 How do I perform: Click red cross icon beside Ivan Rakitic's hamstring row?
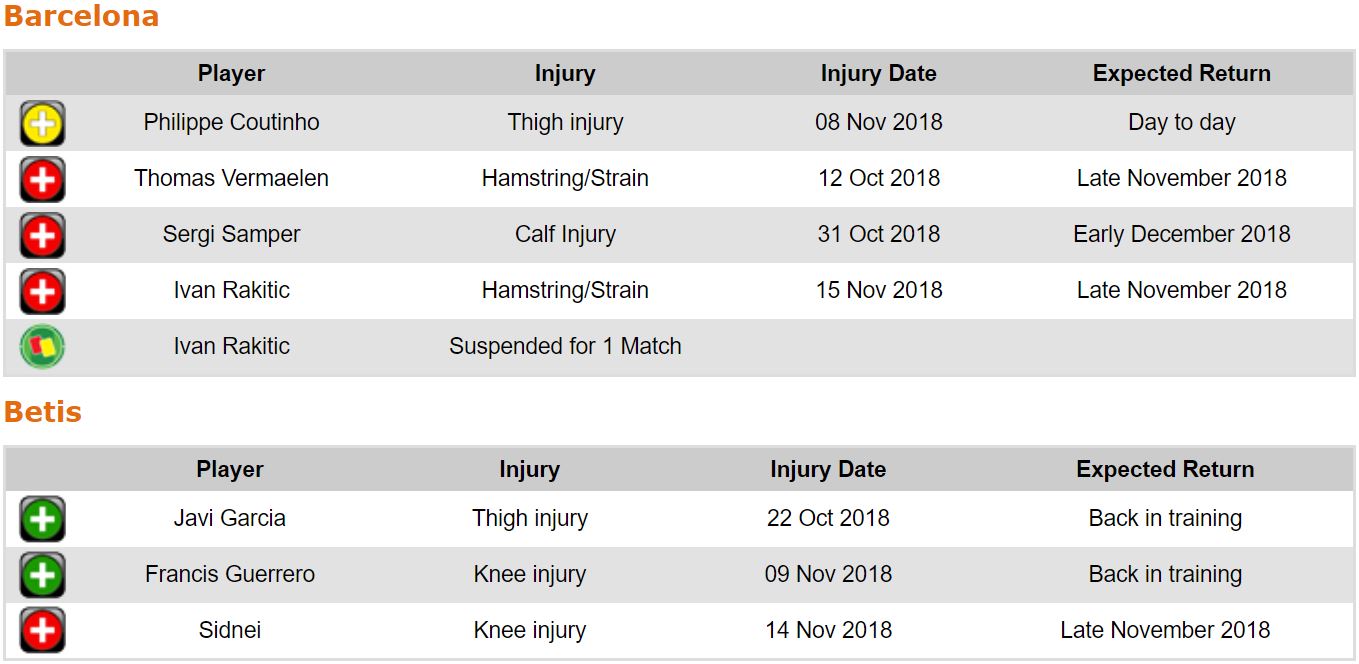[42, 292]
